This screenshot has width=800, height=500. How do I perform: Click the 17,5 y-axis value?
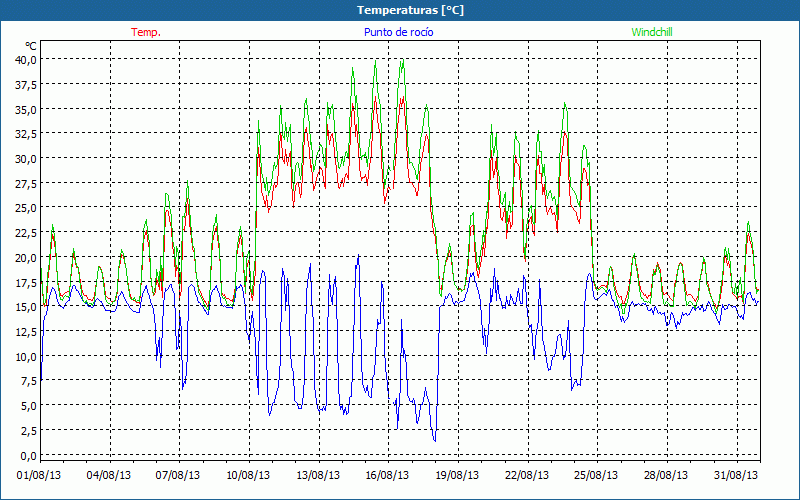click(26, 283)
